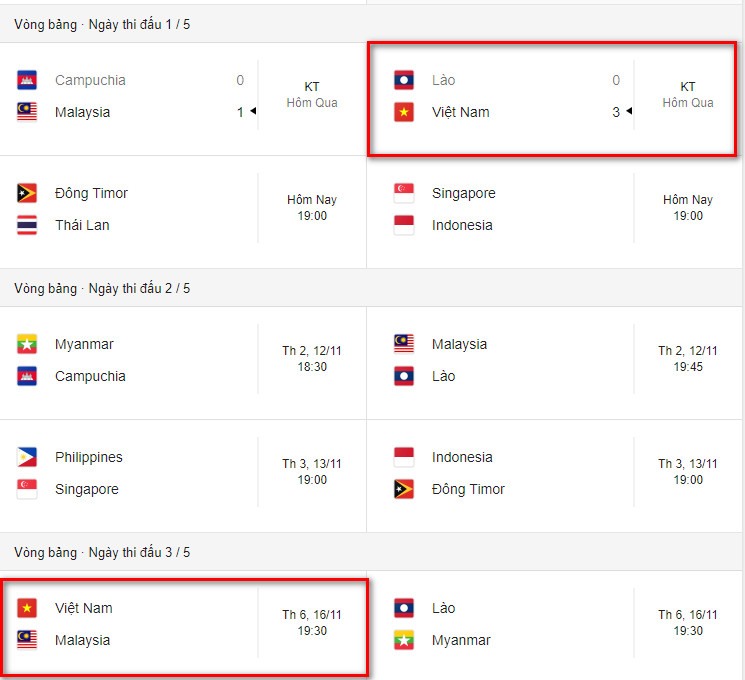Click the Campuchia flag in Campuchia–Malaysia match
745x680 pixels.
pos(27,80)
